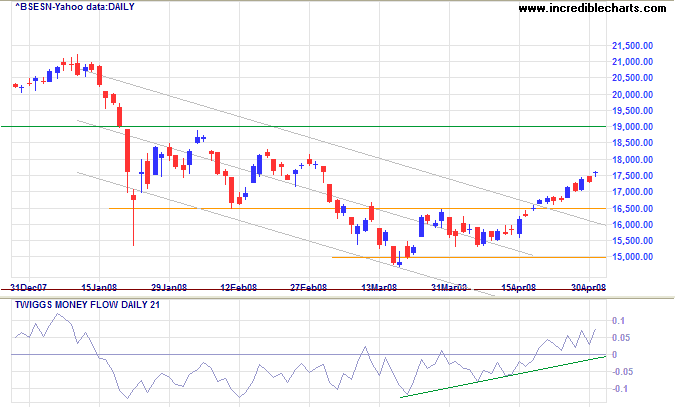
Task: Click the 19,000.00 price axis label
Action: [x=632, y=127]
